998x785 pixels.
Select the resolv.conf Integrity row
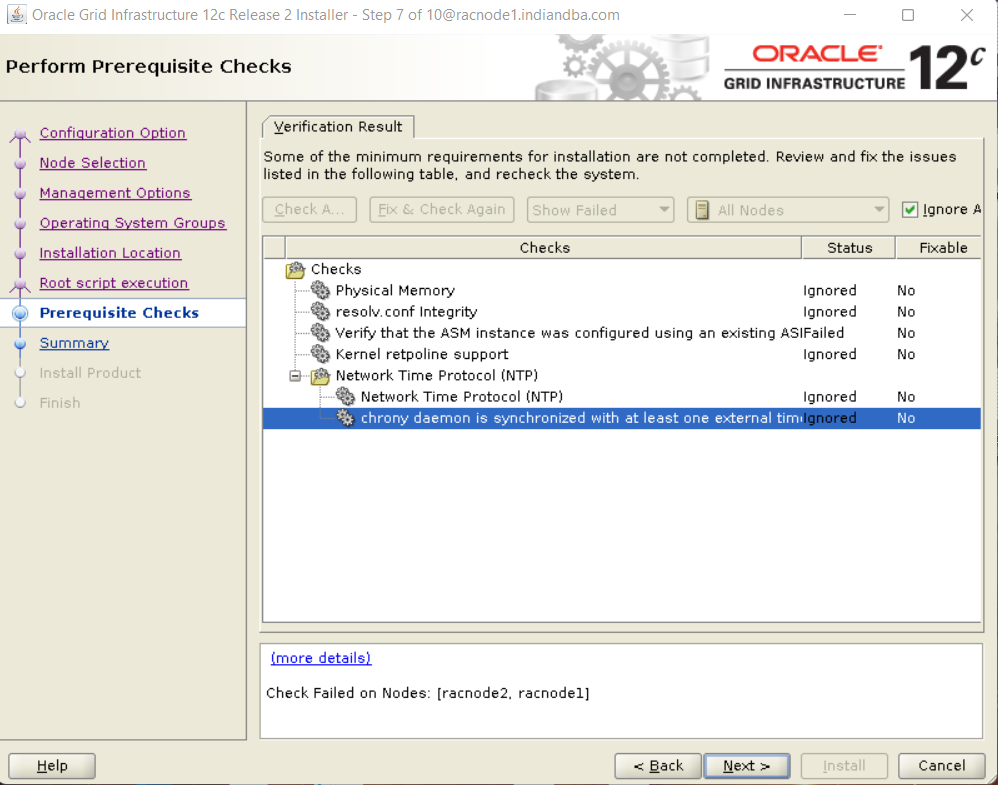622,312
